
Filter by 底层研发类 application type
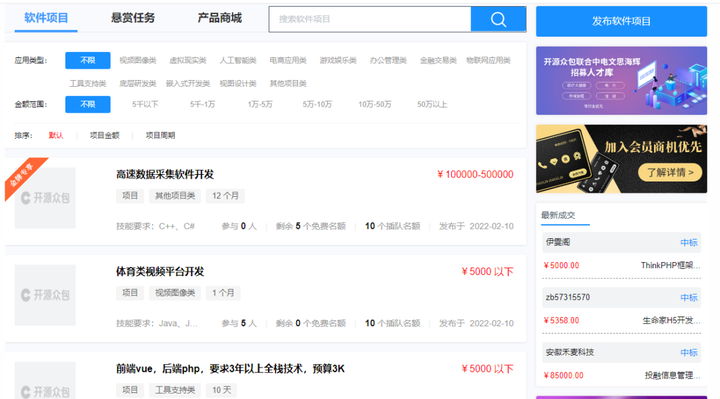click(138, 84)
